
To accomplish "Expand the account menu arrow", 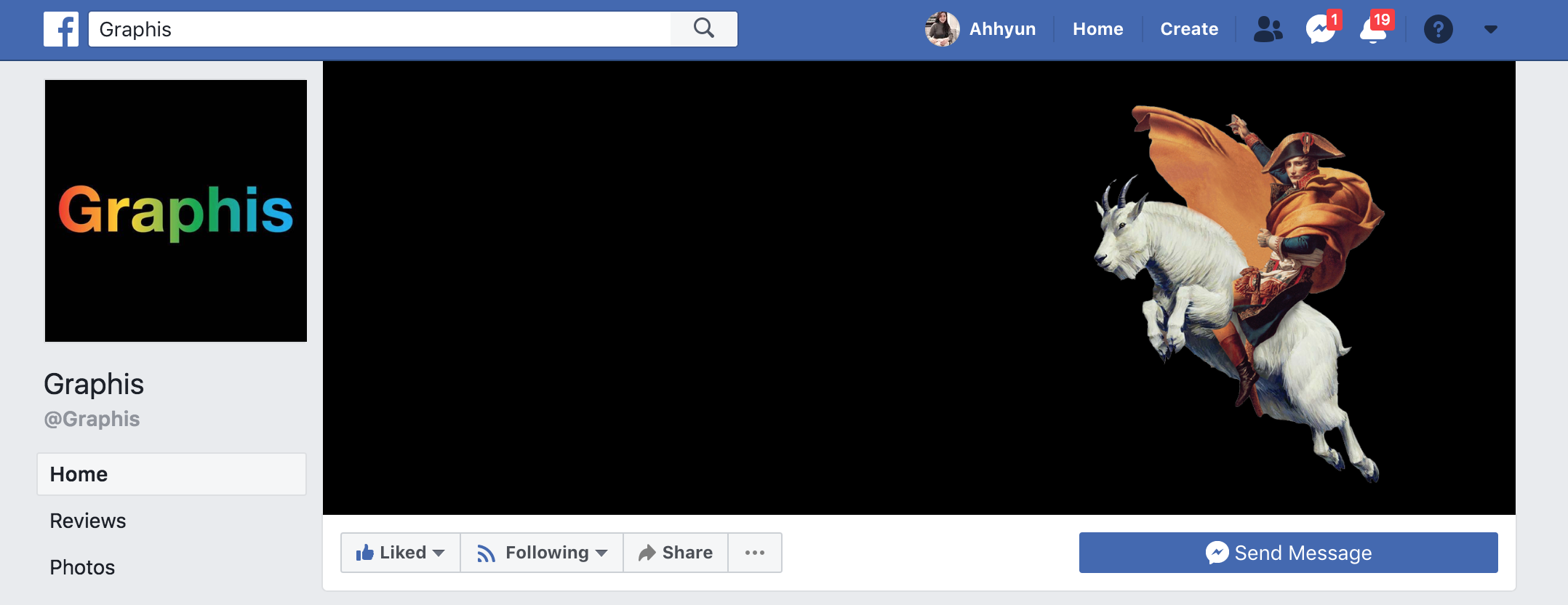I will point(1490,29).
